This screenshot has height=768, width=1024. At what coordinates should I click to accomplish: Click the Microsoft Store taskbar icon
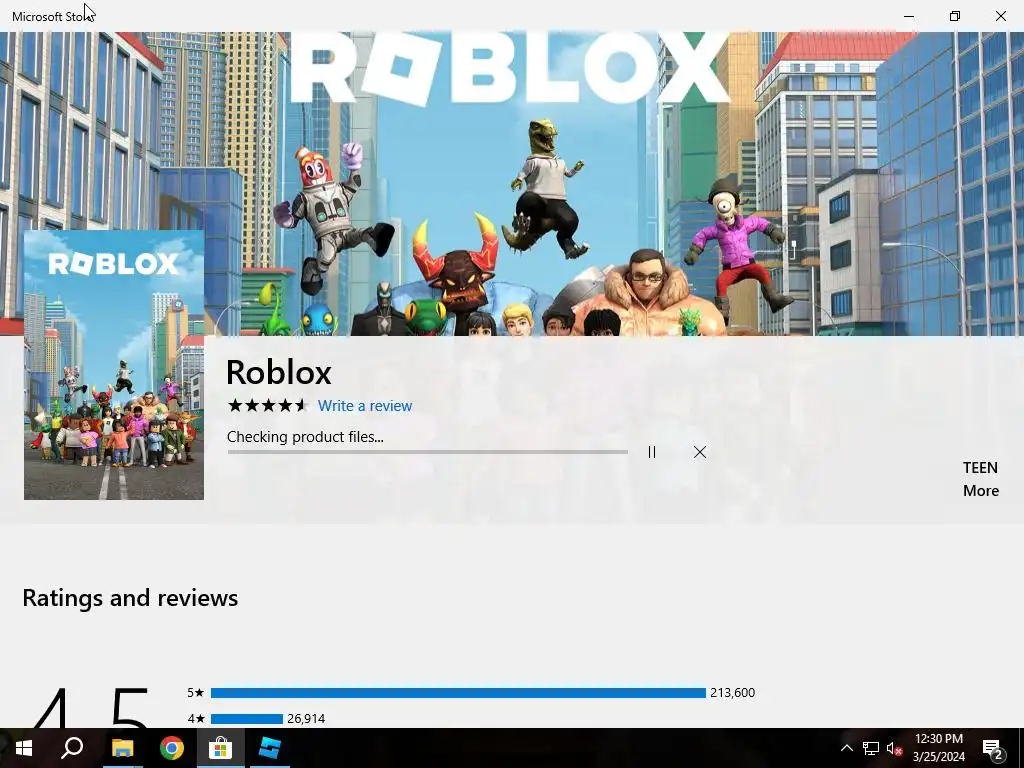221,748
